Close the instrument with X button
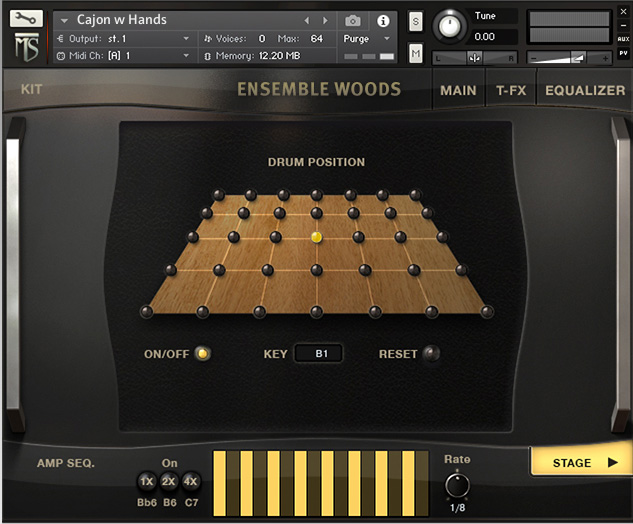Screen dimensions: 633x524 coord(623,12)
